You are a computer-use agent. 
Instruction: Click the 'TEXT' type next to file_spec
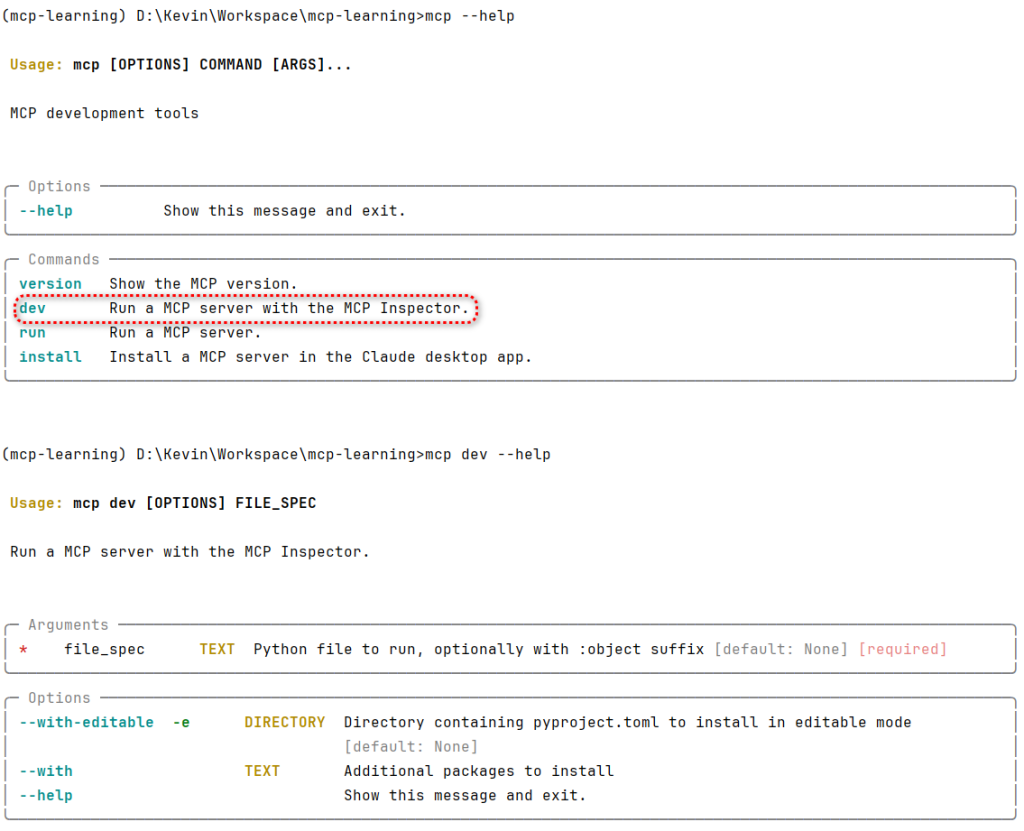217,649
